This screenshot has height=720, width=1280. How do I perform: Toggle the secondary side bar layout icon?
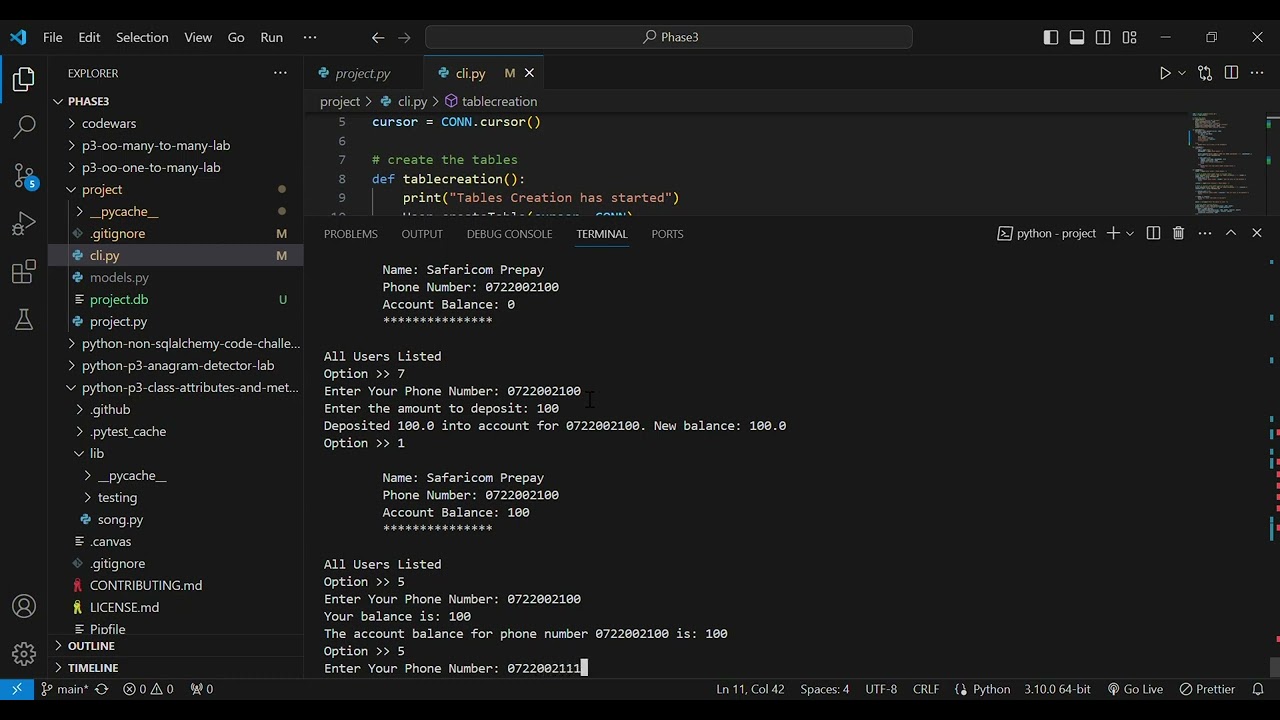point(1103,37)
